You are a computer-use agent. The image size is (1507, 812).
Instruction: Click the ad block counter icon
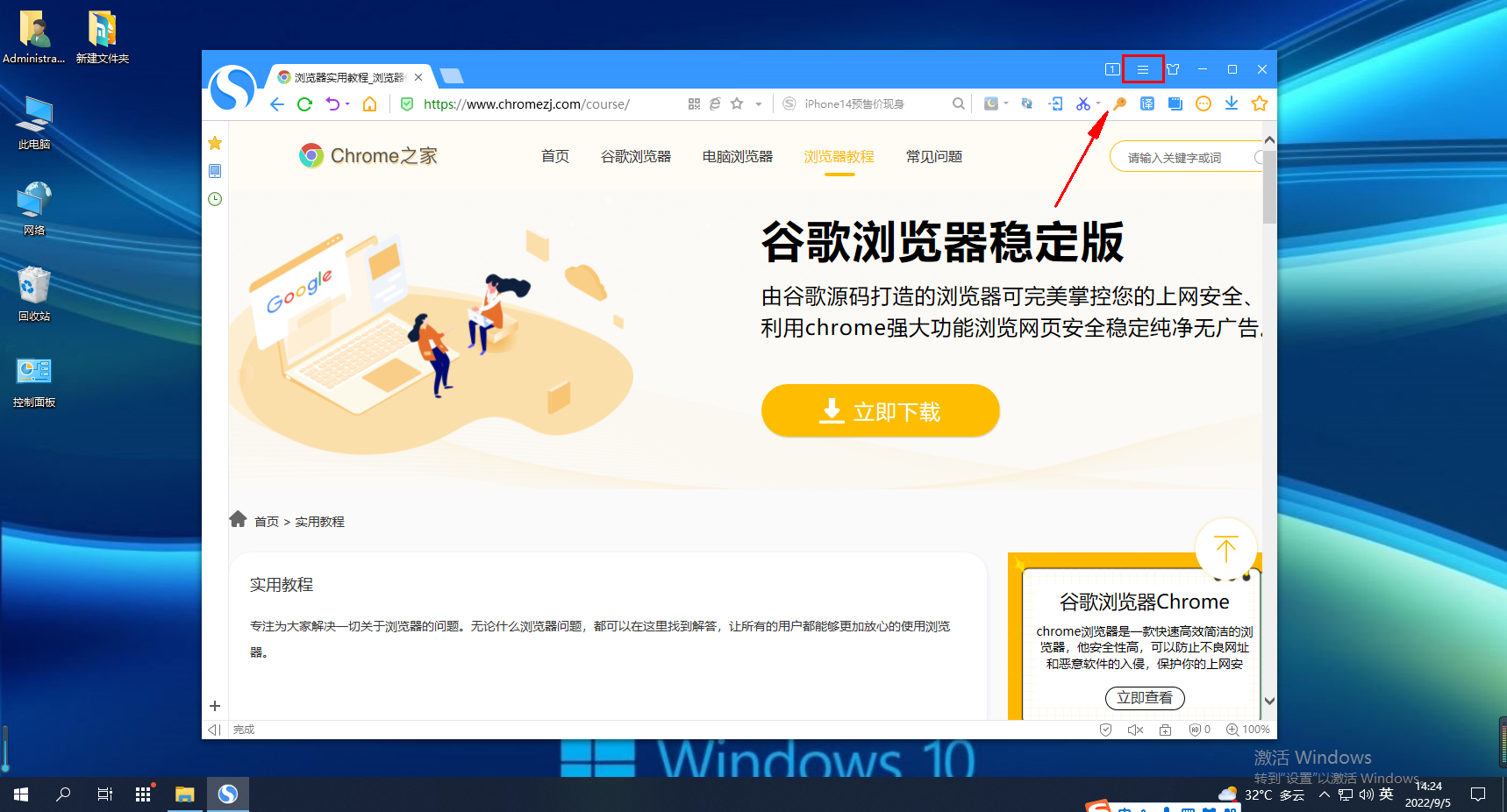1199,730
